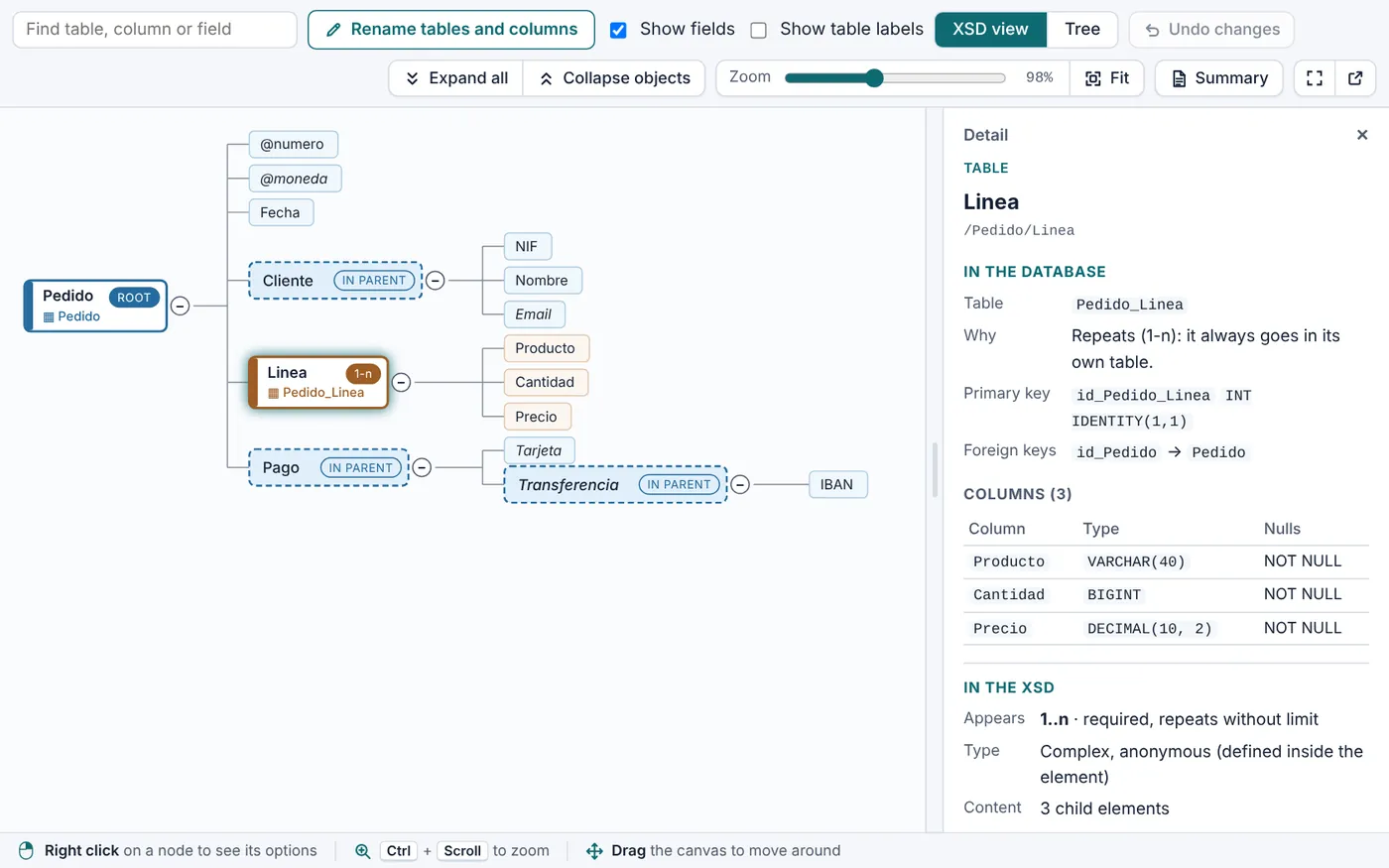Click Expand all button

tap(455, 78)
